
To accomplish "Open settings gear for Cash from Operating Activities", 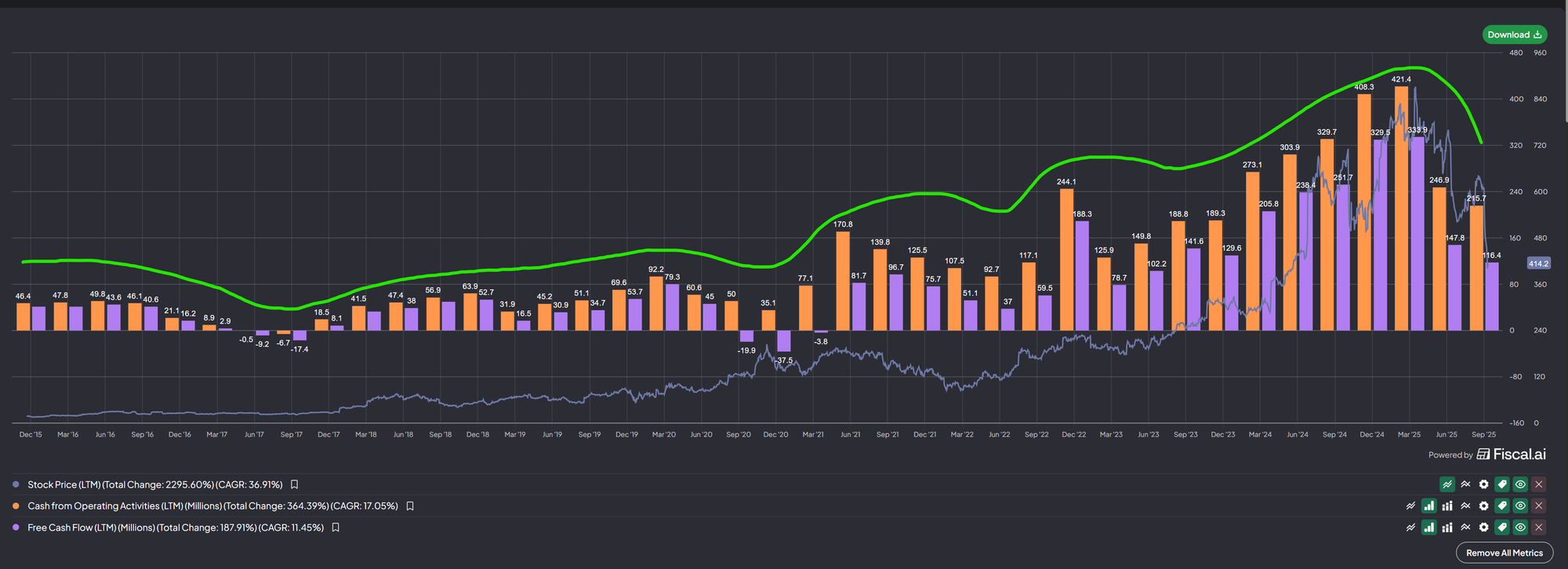I will [x=1483, y=506].
